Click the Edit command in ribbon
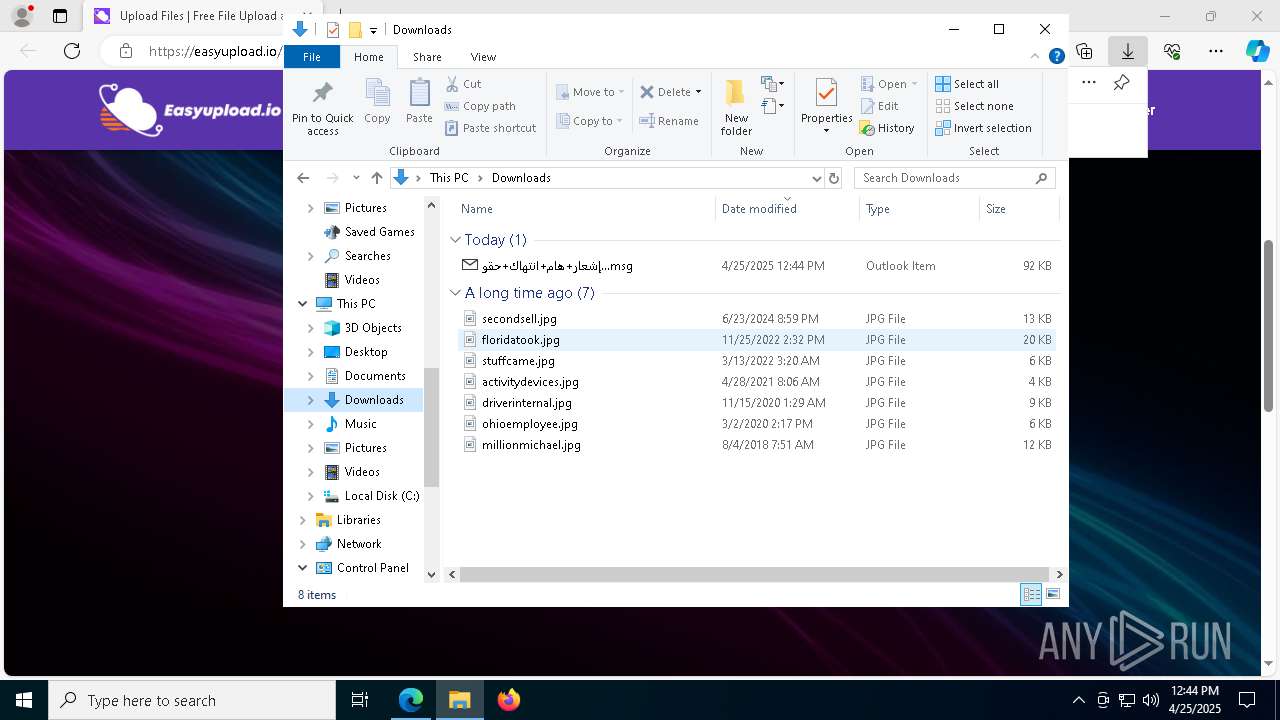Screen dimensions: 1280x720 (879, 106)
